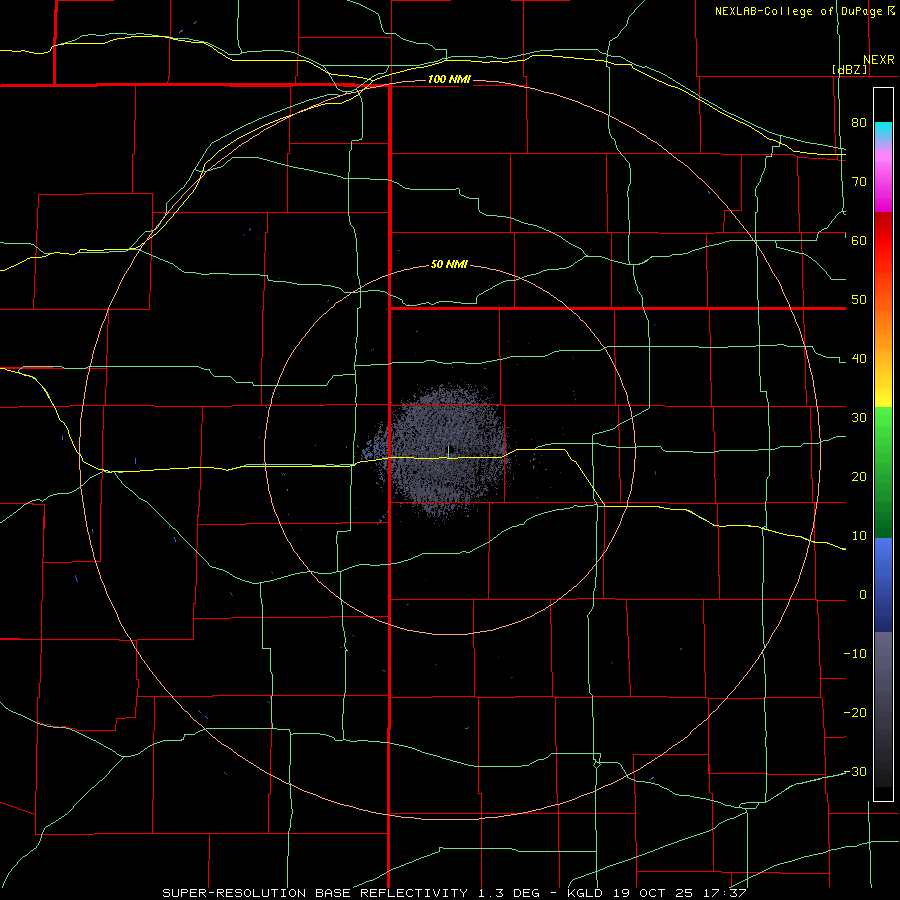
Task: Click the 50 value on dBZ scale
Action: pyautogui.click(x=859, y=300)
